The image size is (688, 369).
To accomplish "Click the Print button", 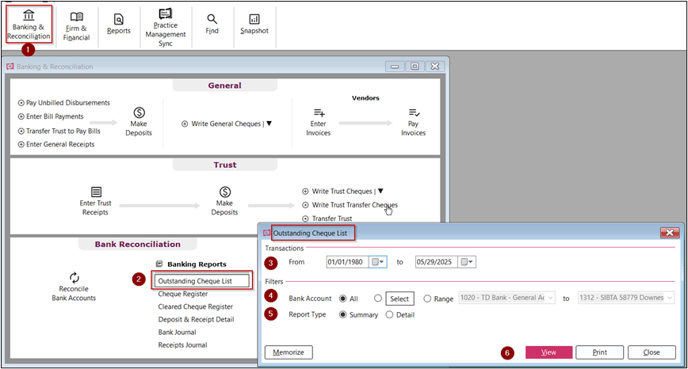I will (x=600, y=352).
